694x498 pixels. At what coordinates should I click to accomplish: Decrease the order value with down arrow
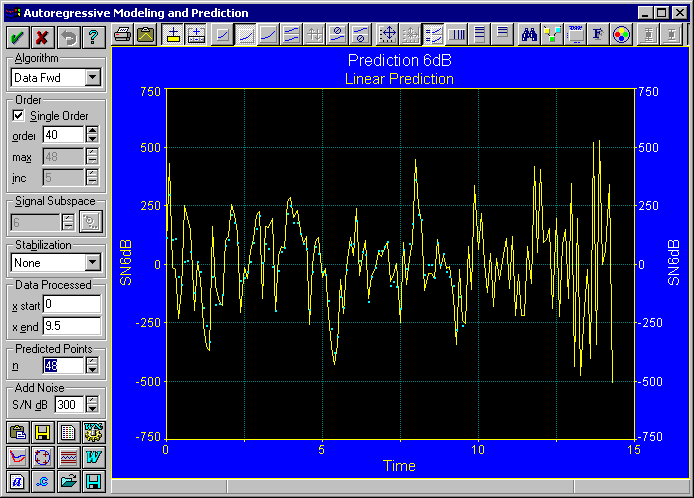pos(92,139)
